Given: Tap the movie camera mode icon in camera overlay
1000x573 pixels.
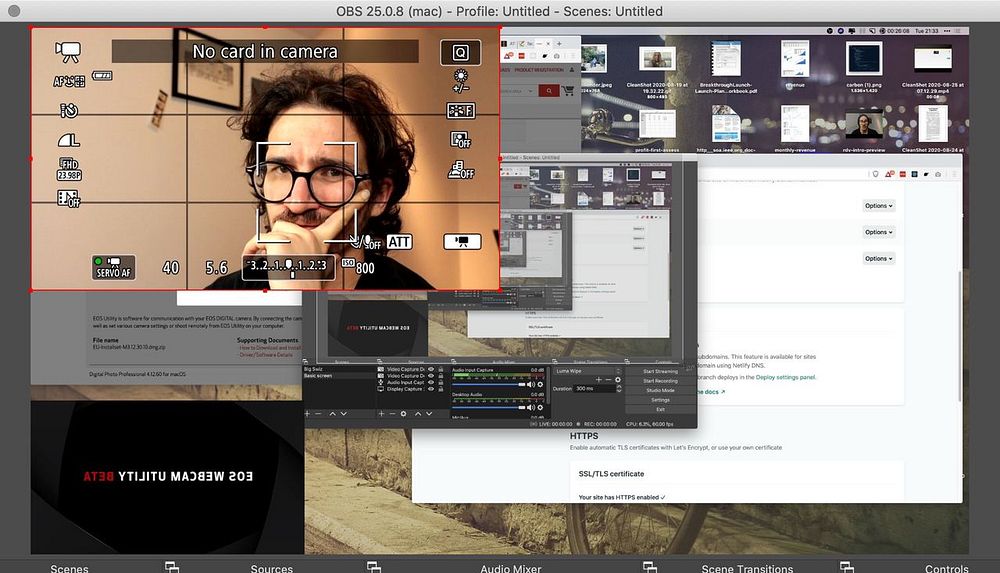Looking at the screenshot, I should 68,52.
